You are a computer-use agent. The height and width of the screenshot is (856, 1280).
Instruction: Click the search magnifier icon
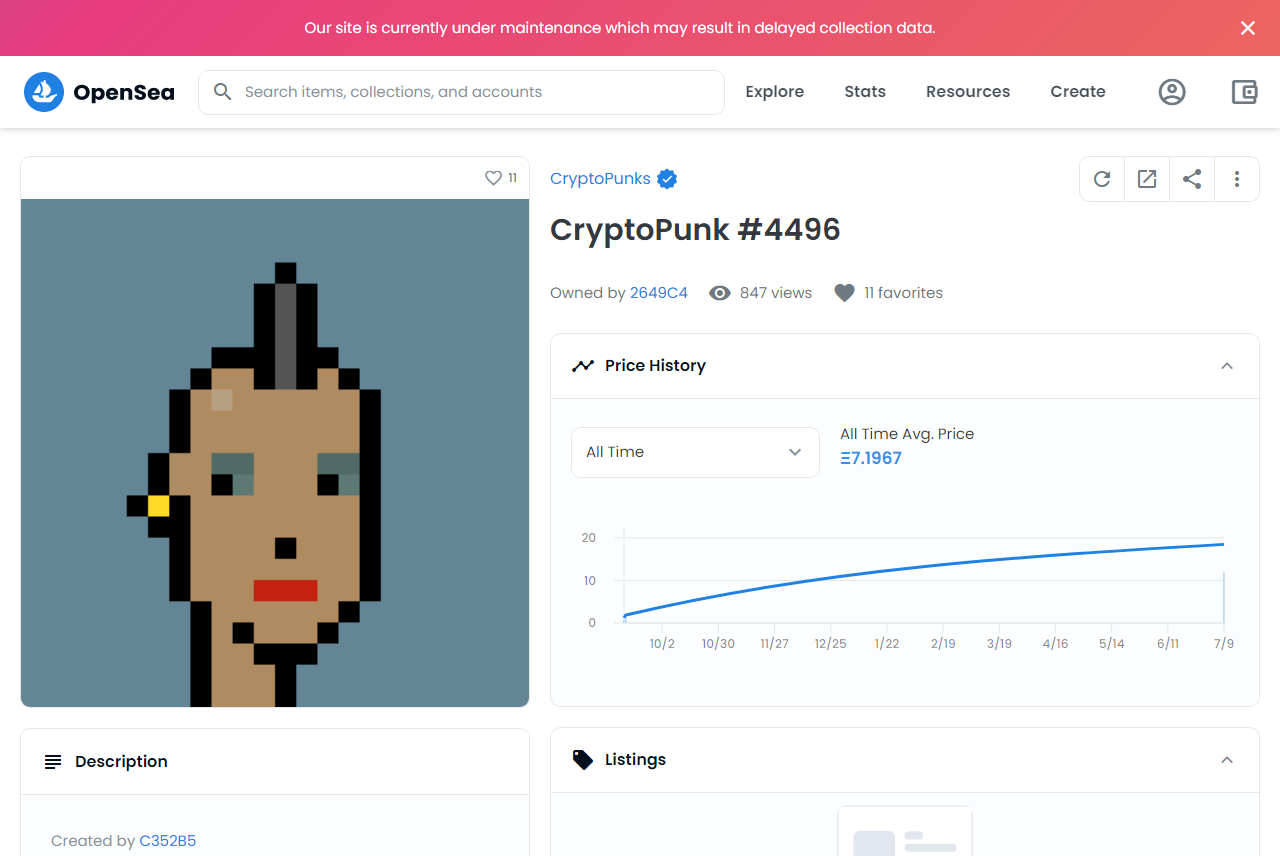pos(223,92)
